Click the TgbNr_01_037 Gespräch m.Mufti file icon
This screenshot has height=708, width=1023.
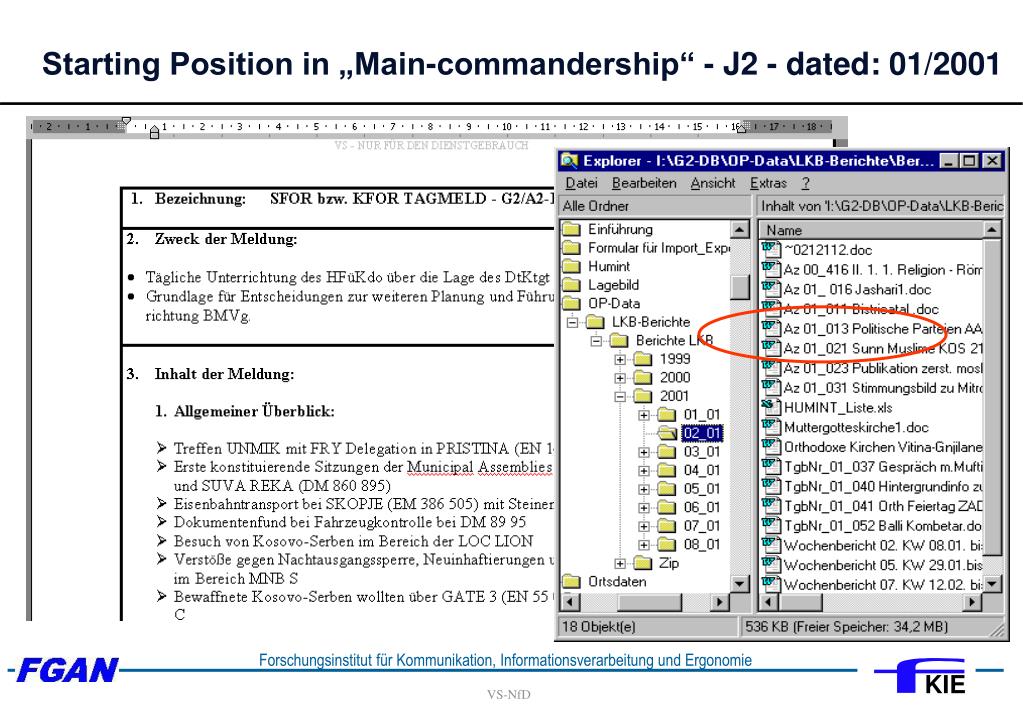(771, 467)
